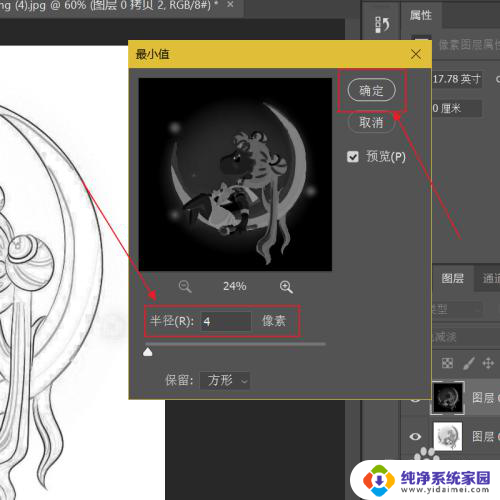The image size is (500, 500).
Task: Click the radius slider handle
Action: [x=148, y=352]
